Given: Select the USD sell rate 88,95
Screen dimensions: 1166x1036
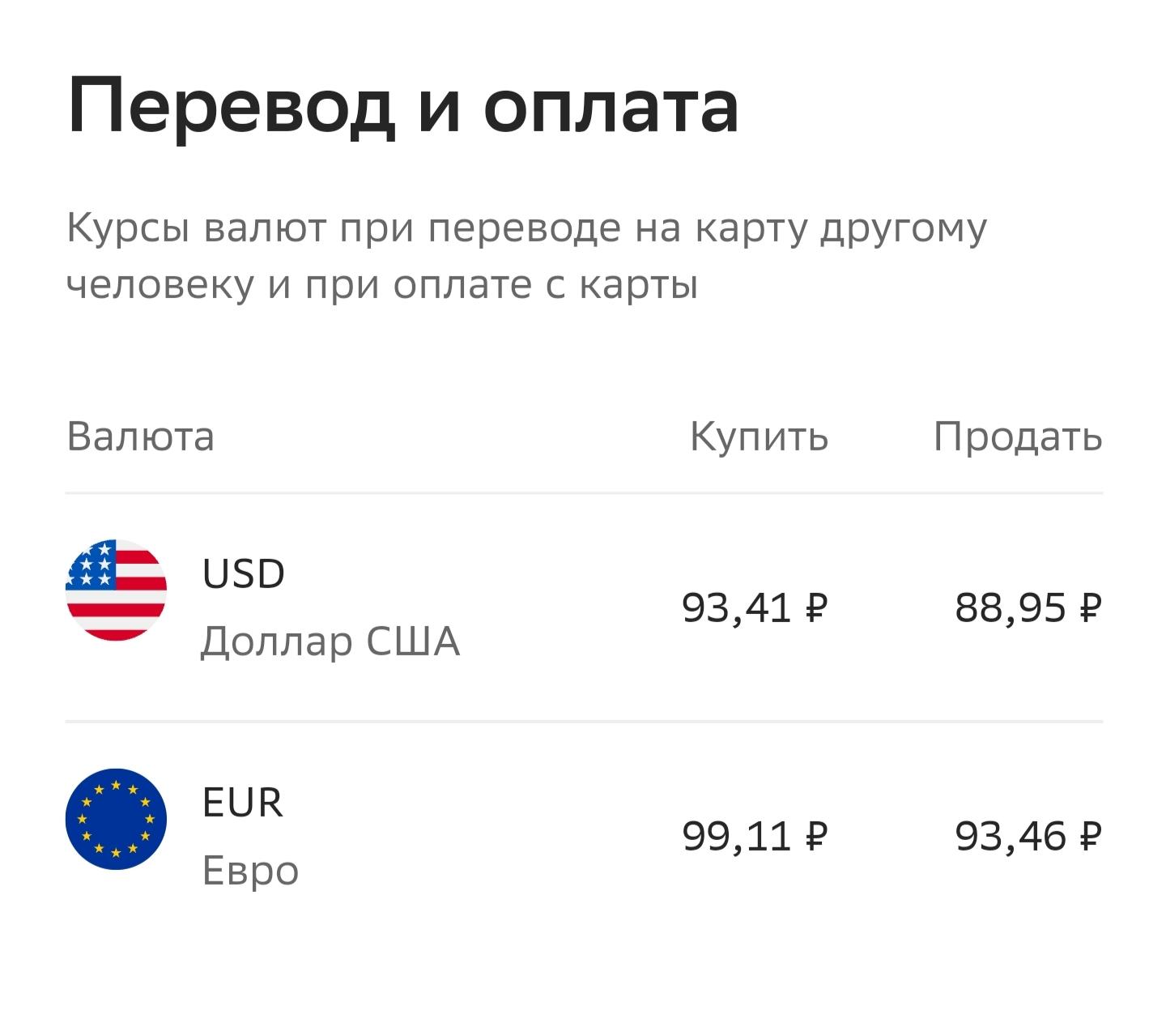Looking at the screenshot, I should 1010,608.
